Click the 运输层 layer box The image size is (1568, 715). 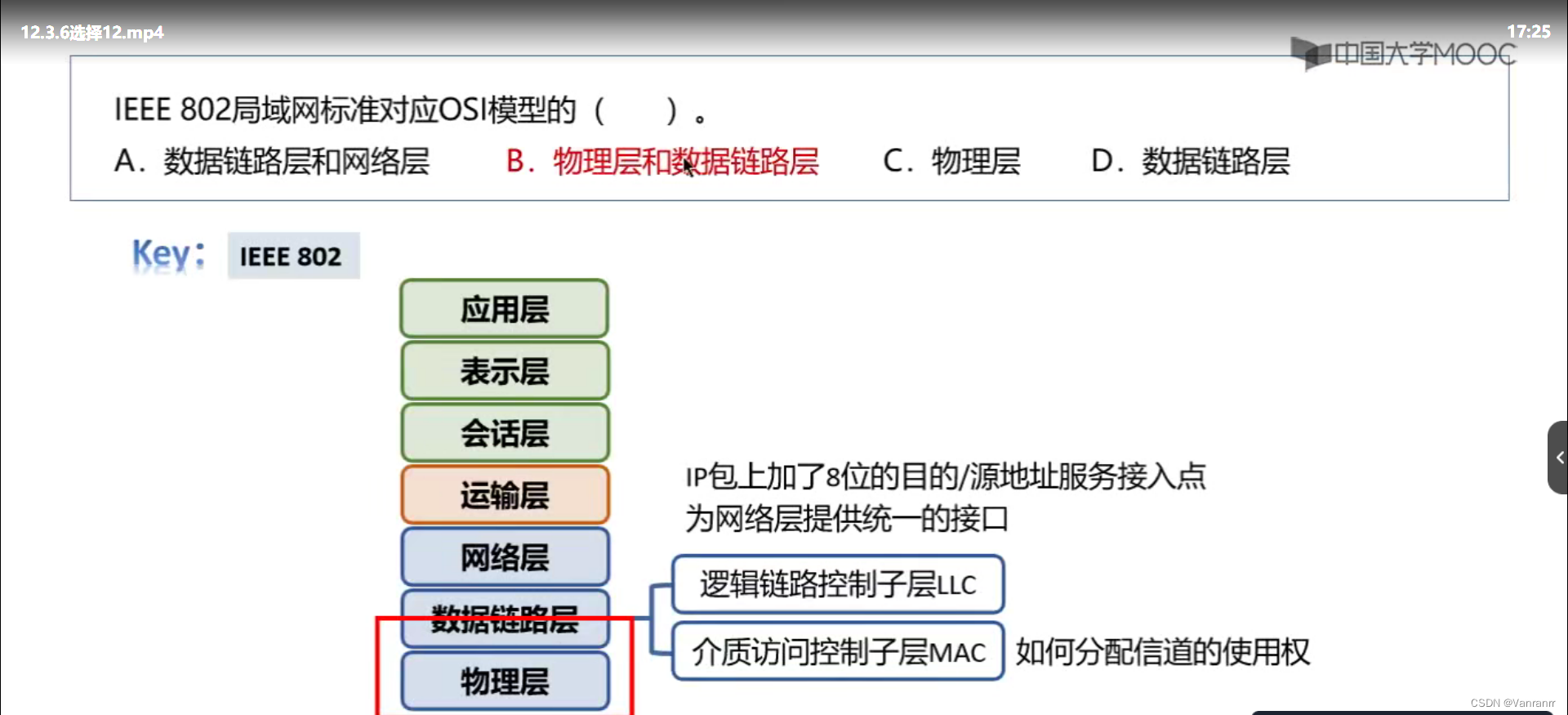click(505, 495)
